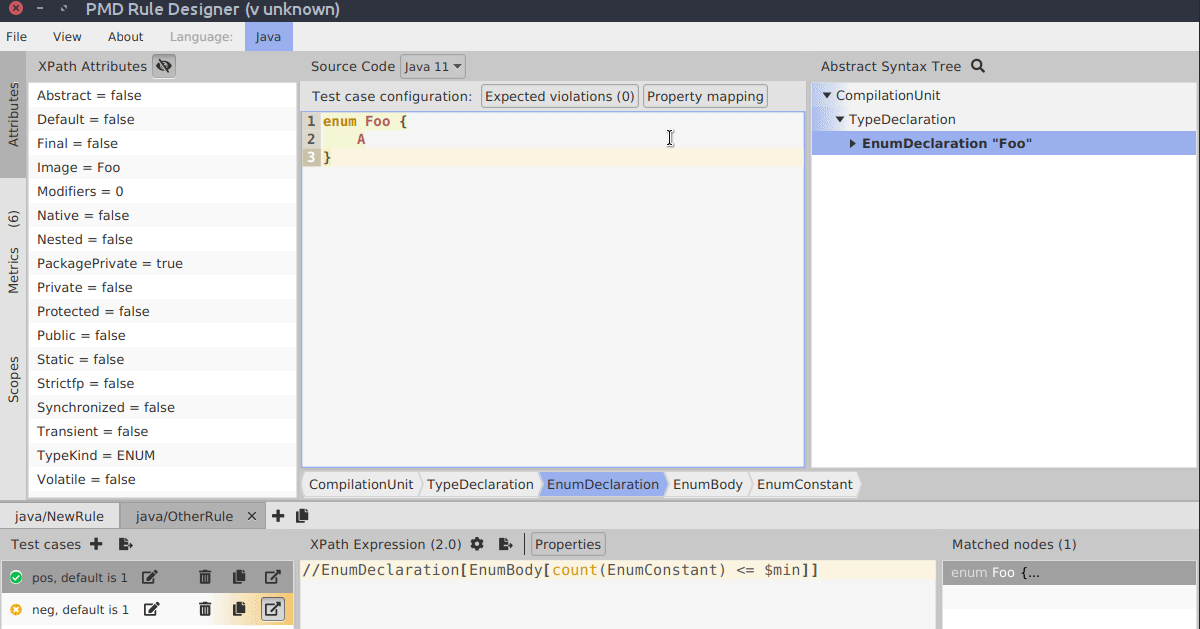This screenshot has width=1200, height=629.
Task: Add a new rule tab with plus icon
Action: coord(278,516)
